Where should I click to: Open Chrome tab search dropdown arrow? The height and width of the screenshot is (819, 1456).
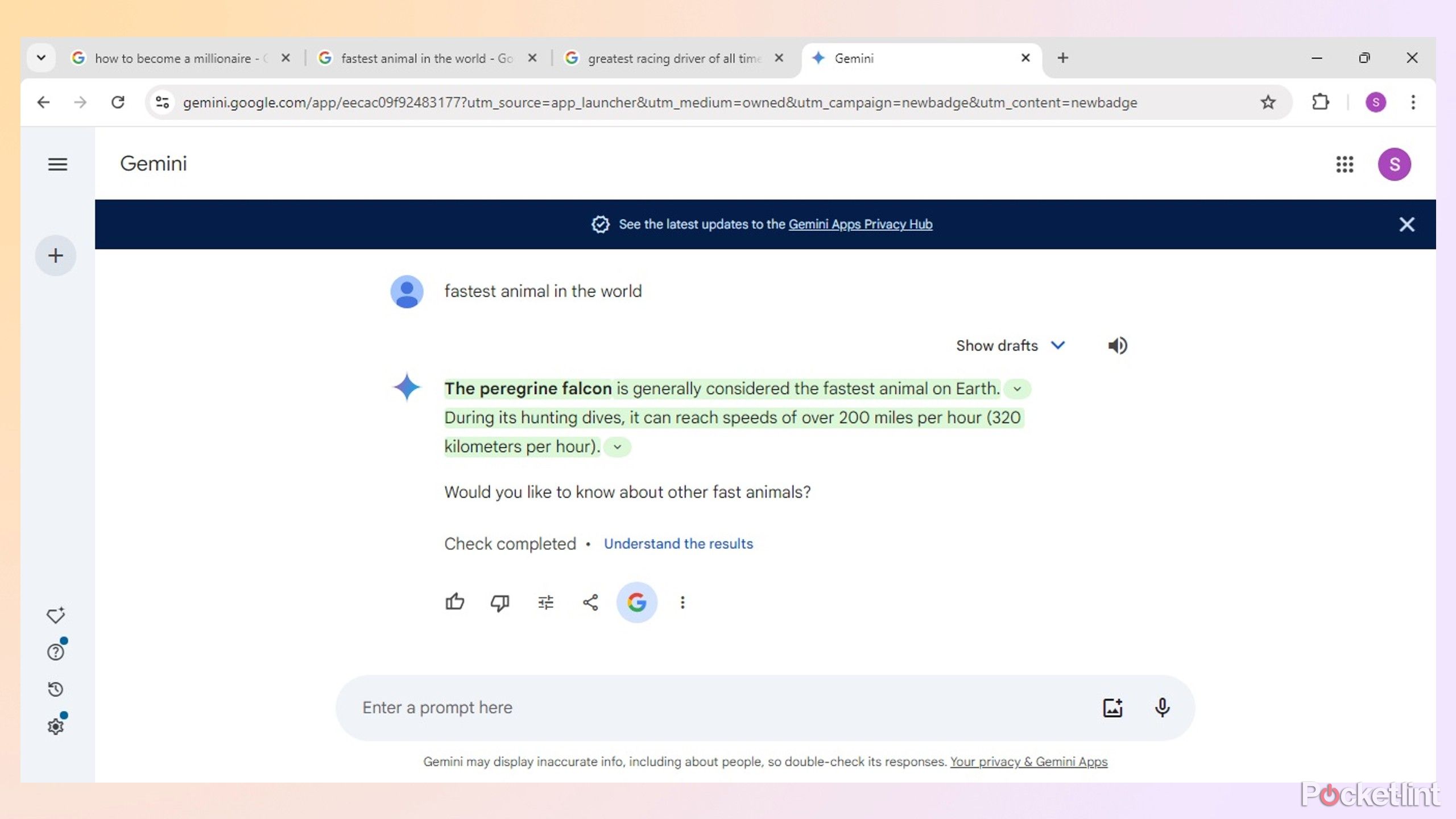coord(41,57)
